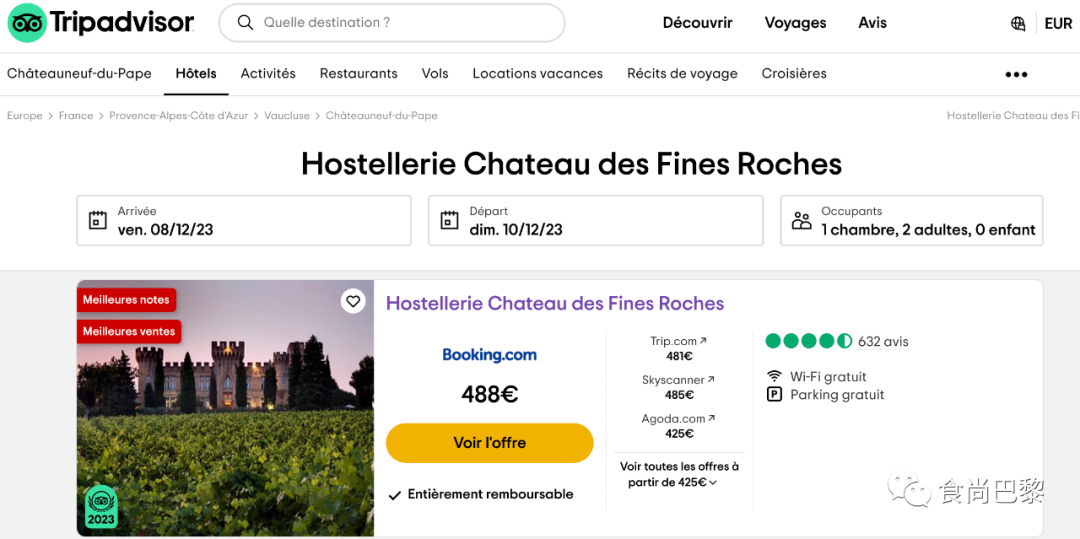Switch to the Restaurants tab
1080x539 pixels.
(x=358, y=74)
